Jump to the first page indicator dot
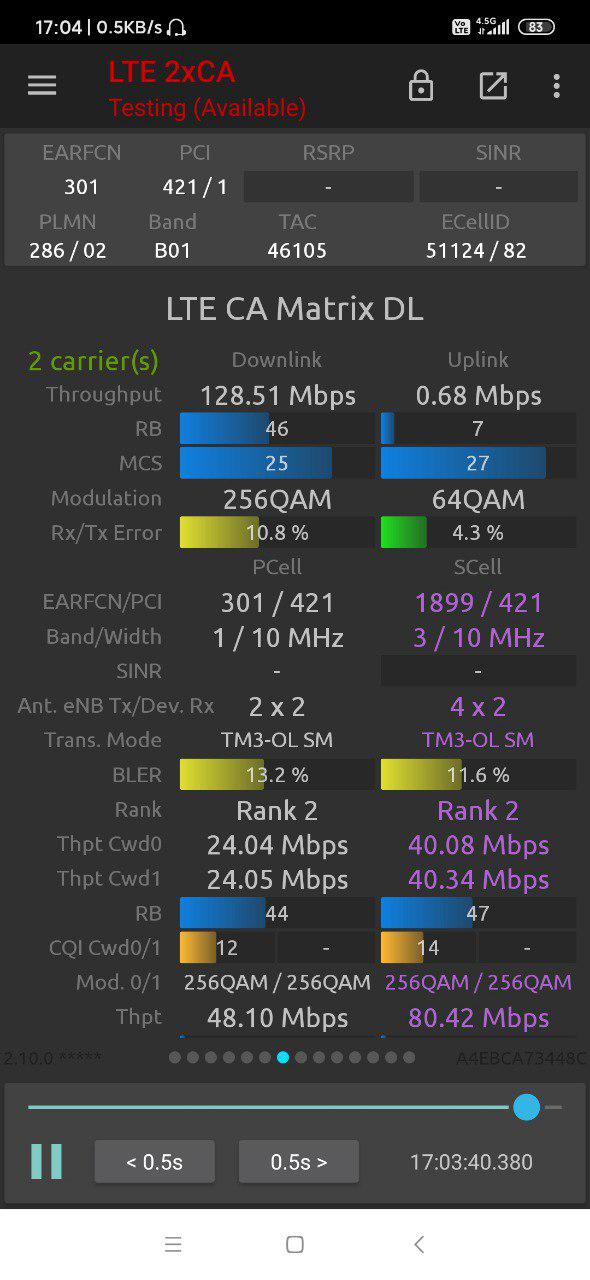Screen dimensions: 590x1280 coord(175,1057)
